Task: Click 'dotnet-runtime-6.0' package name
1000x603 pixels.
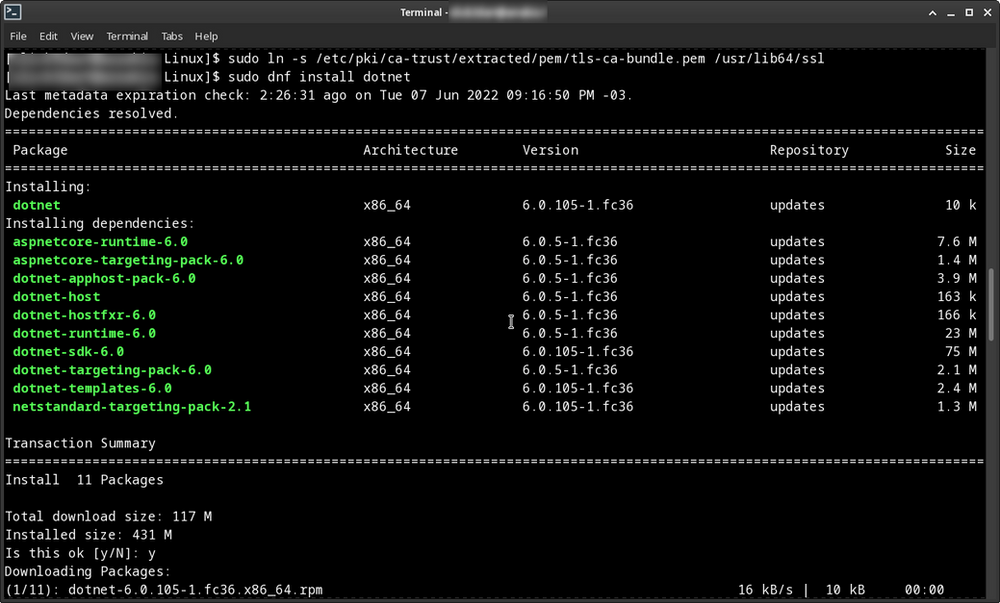Action: (x=84, y=333)
